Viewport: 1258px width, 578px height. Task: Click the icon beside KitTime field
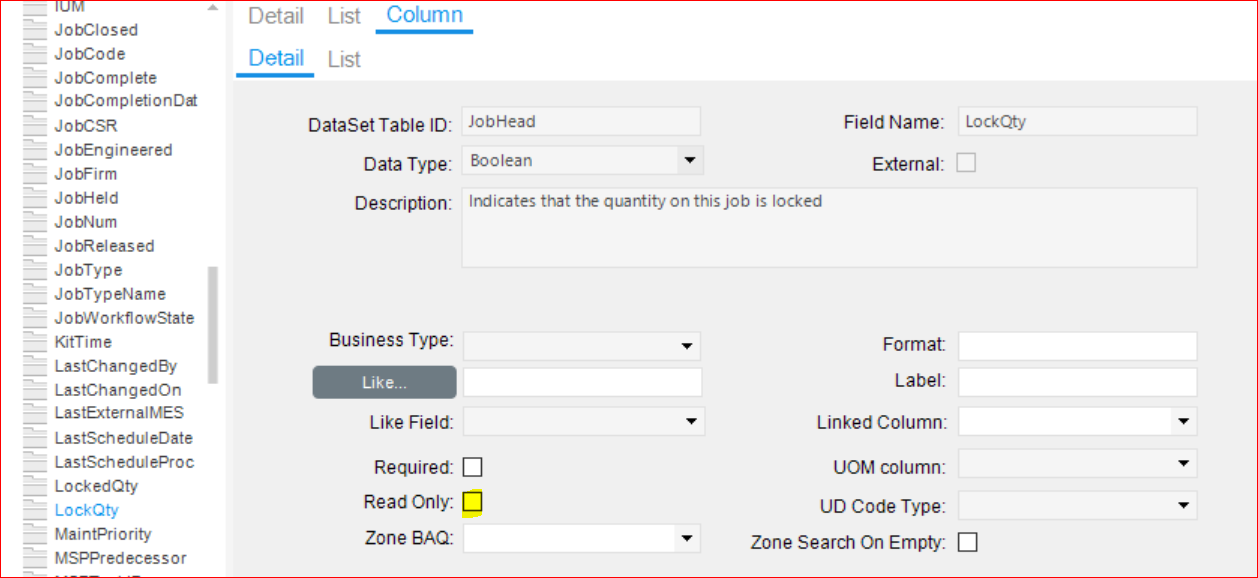coord(35,342)
